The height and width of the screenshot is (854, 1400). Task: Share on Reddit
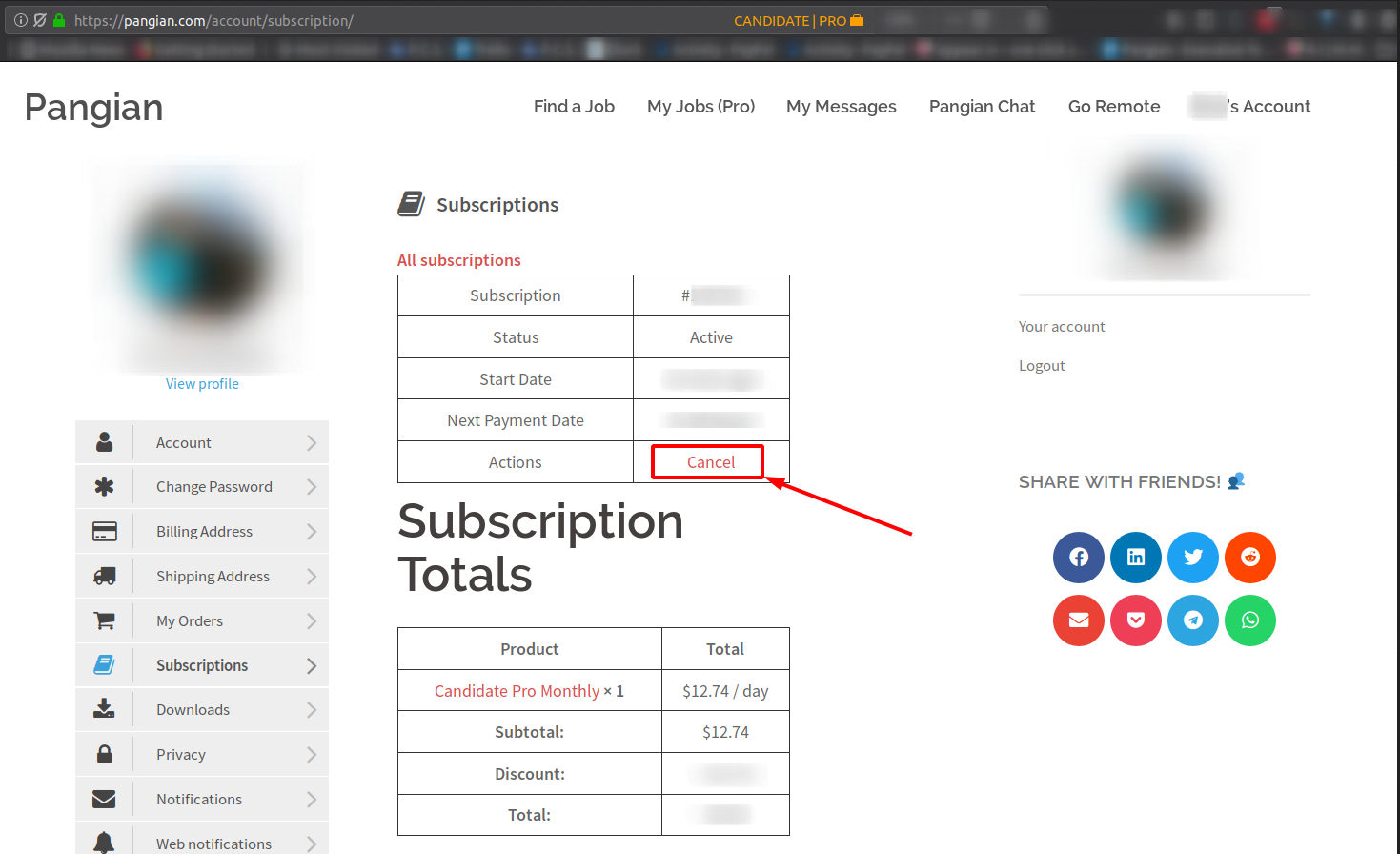point(1250,558)
